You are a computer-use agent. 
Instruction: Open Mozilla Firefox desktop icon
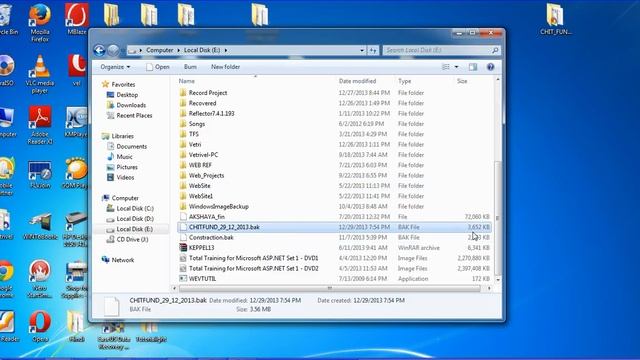[x=40, y=22]
